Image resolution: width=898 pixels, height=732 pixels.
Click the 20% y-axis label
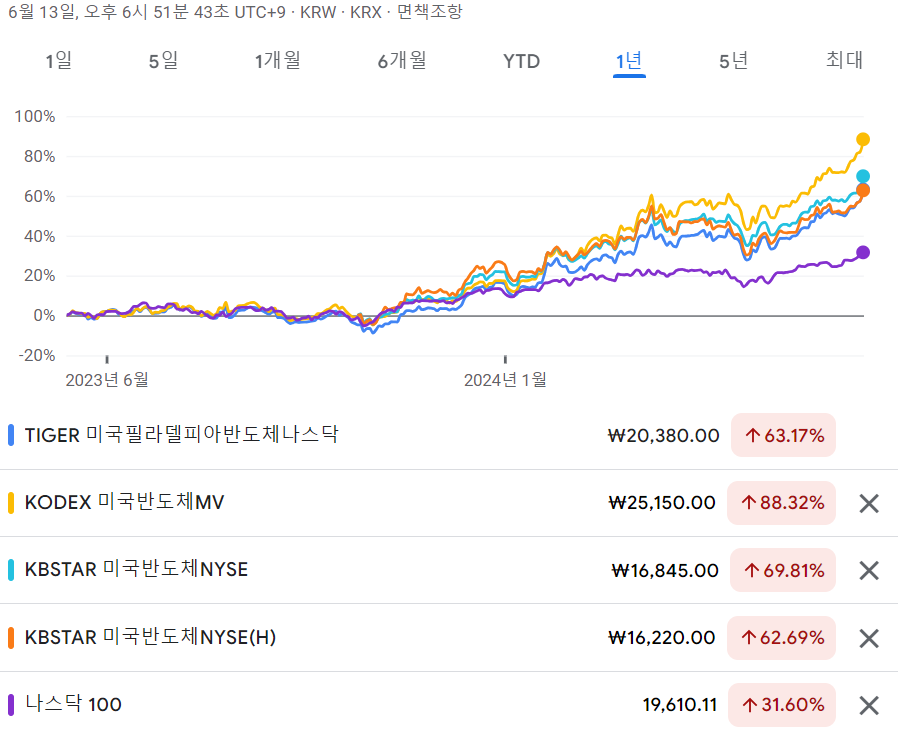pyautogui.click(x=40, y=276)
